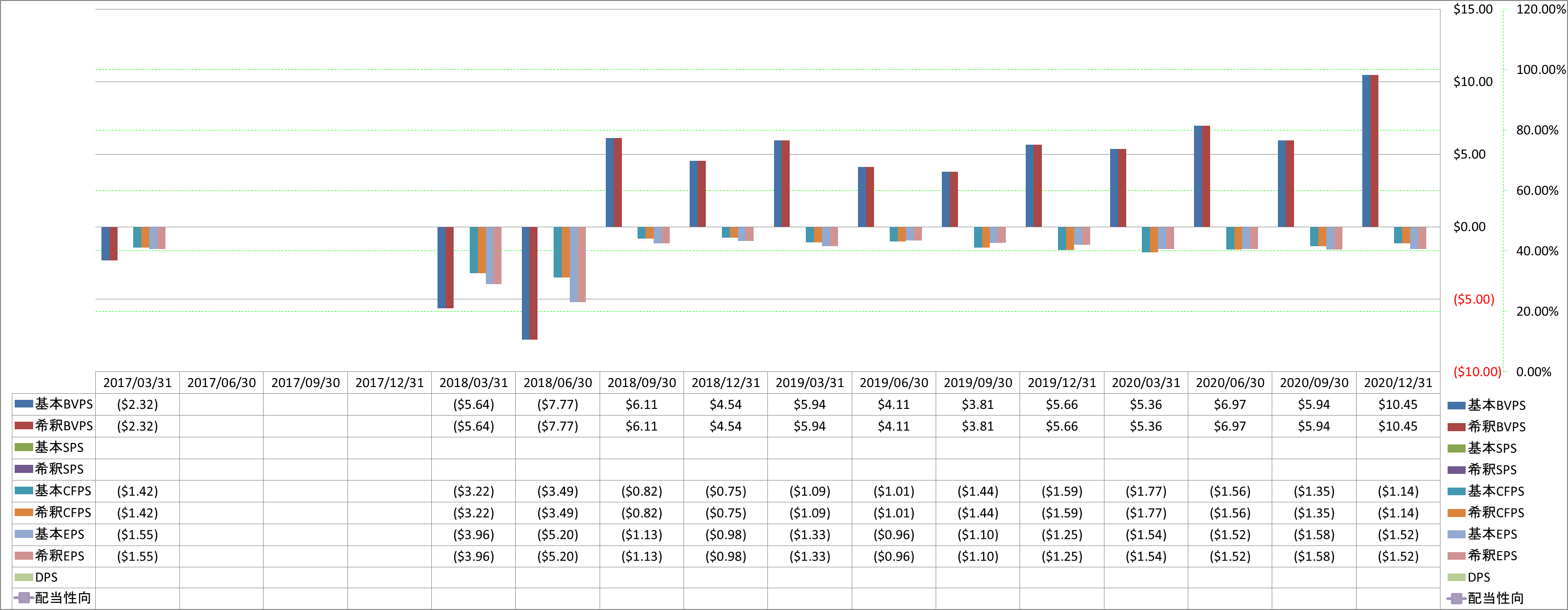Select the blue 基本BVPS bar for 2020/12/31
Image resolution: width=1568 pixels, height=610 pixels.
click(1366, 151)
